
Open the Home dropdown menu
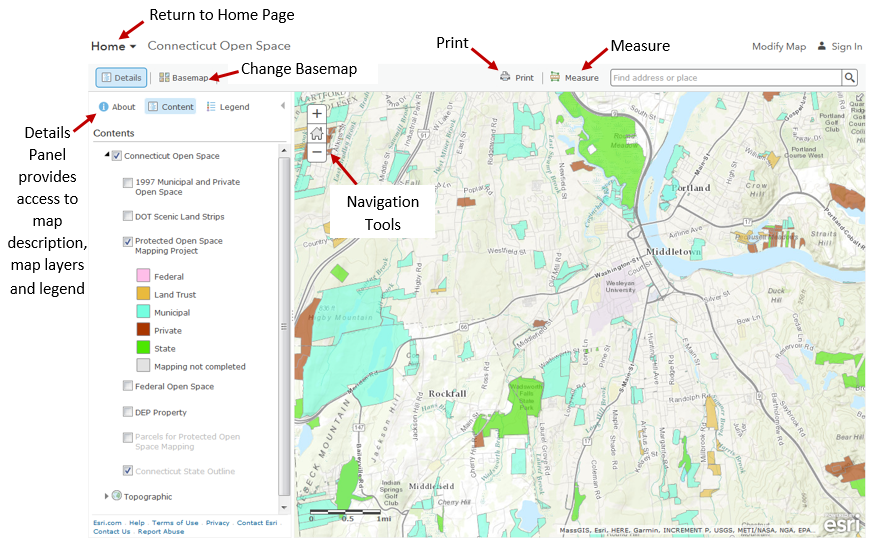(x=113, y=46)
